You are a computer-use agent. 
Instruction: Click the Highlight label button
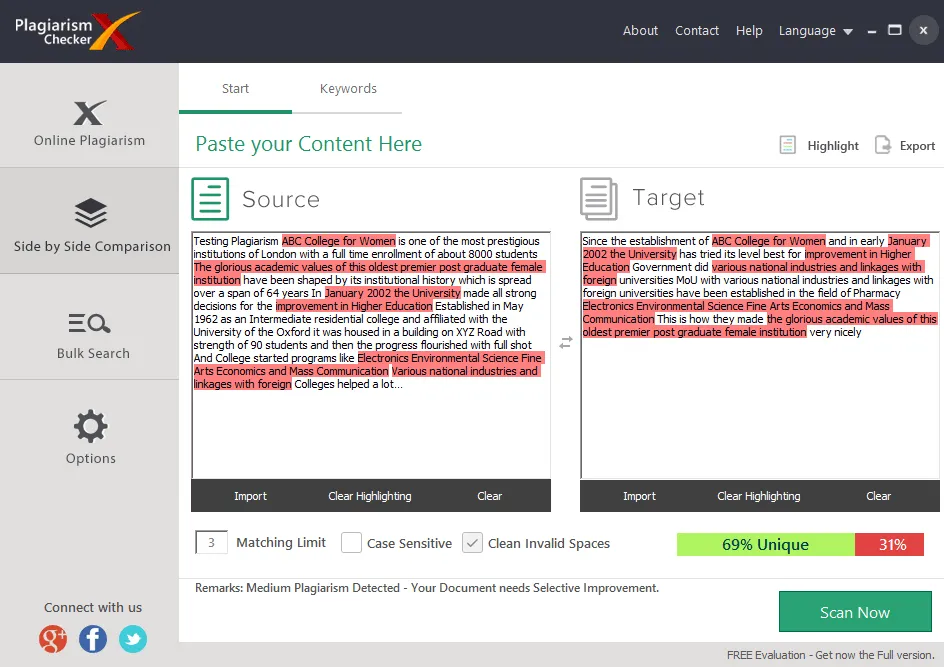pos(833,146)
